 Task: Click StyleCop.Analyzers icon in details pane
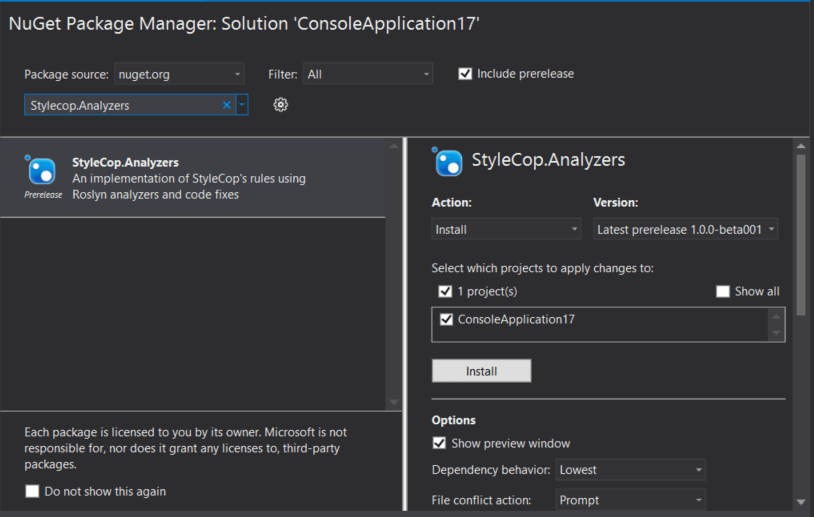(x=447, y=161)
